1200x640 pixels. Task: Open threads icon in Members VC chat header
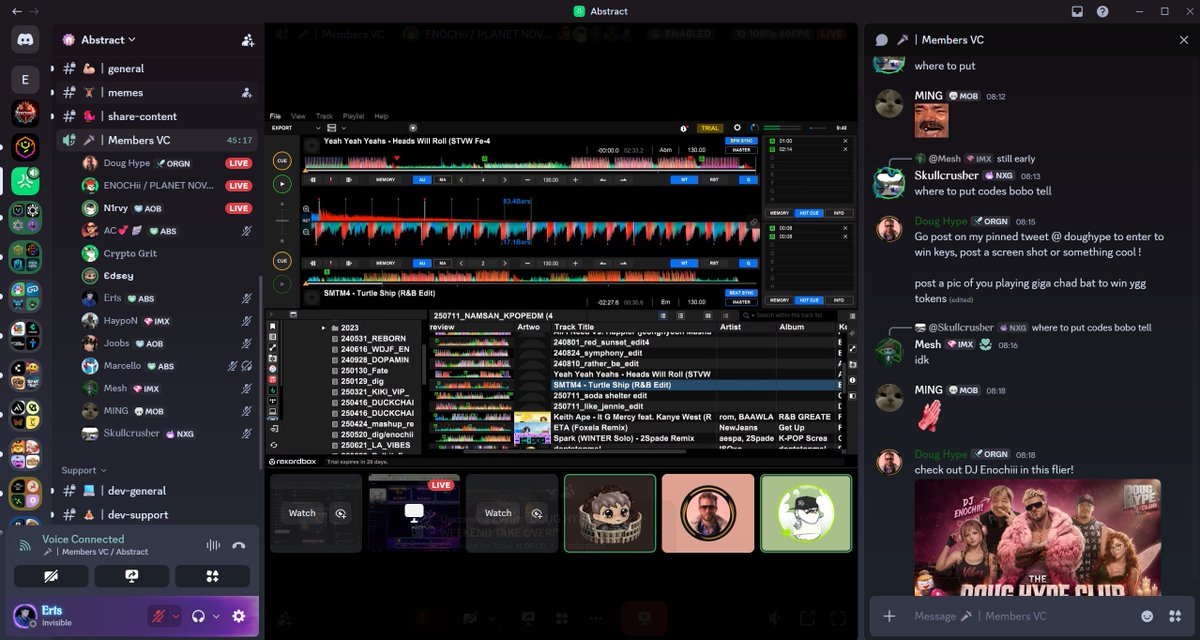tap(881, 40)
